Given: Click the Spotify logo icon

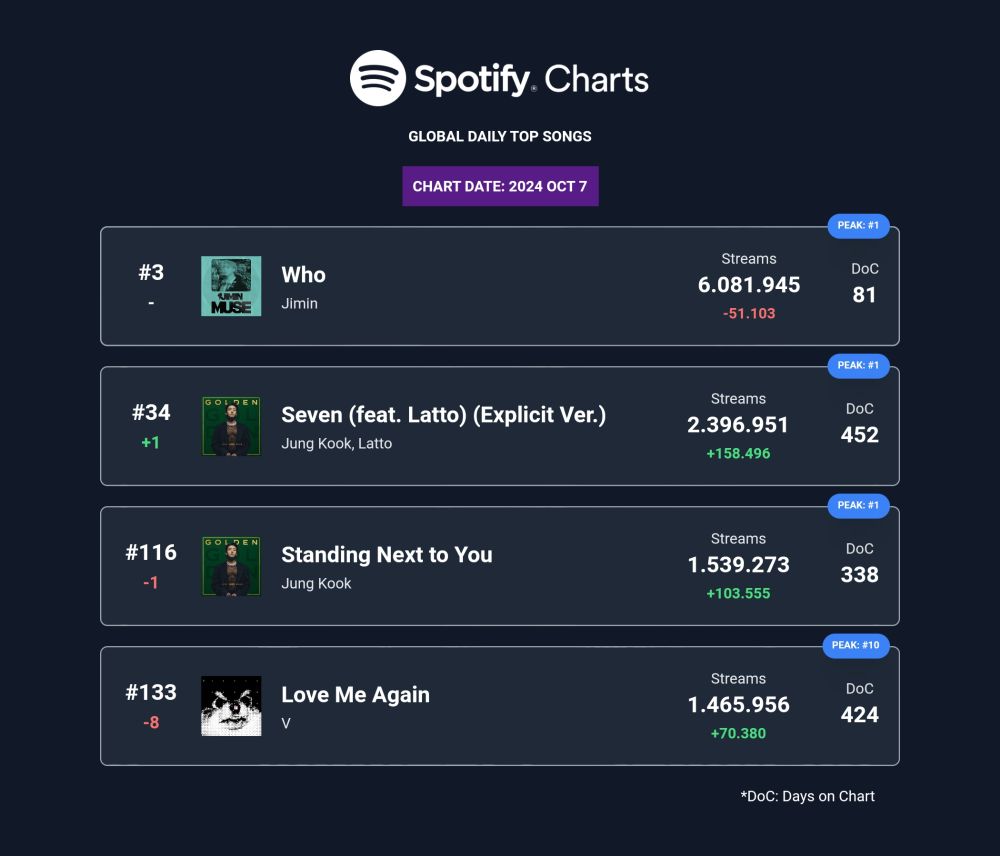Looking at the screenshot, I should [378, 78].
